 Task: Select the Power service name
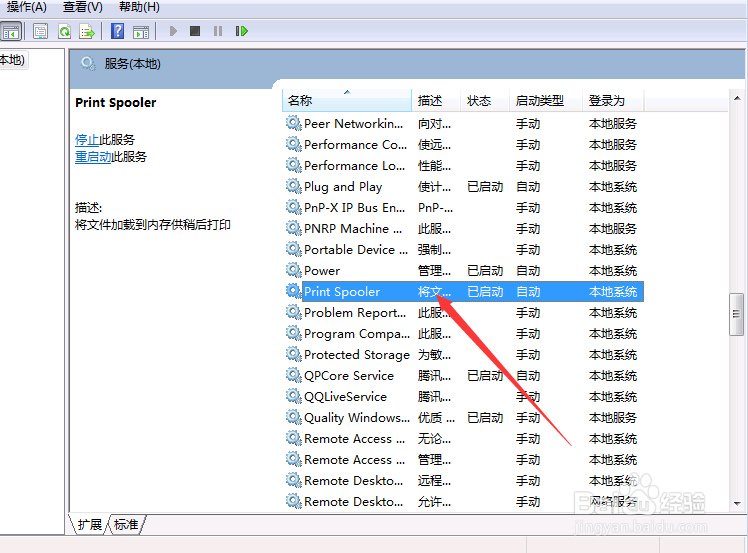322,271
